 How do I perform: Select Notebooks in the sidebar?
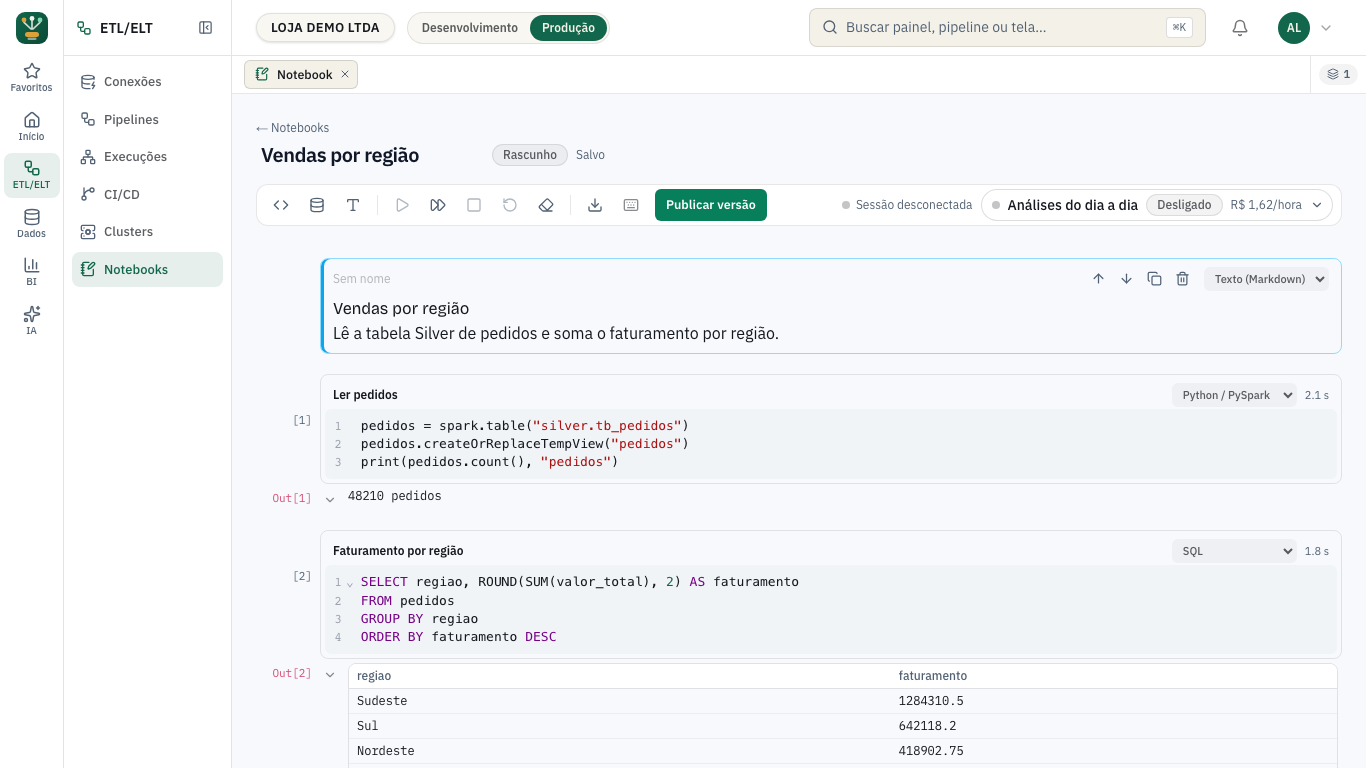tap(147, 269)
